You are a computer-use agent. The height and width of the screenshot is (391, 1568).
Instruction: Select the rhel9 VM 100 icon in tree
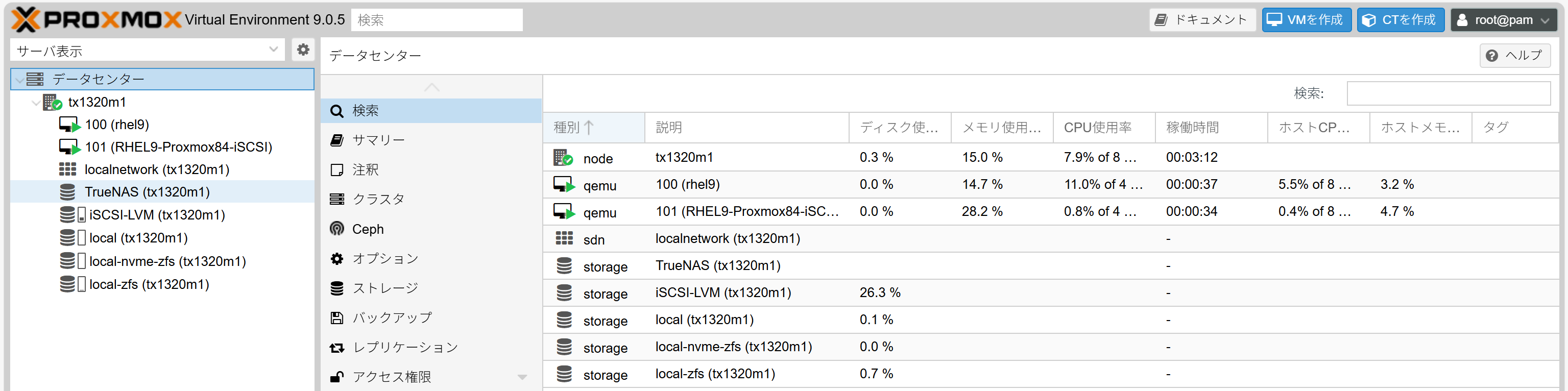[x=69, y=125]
